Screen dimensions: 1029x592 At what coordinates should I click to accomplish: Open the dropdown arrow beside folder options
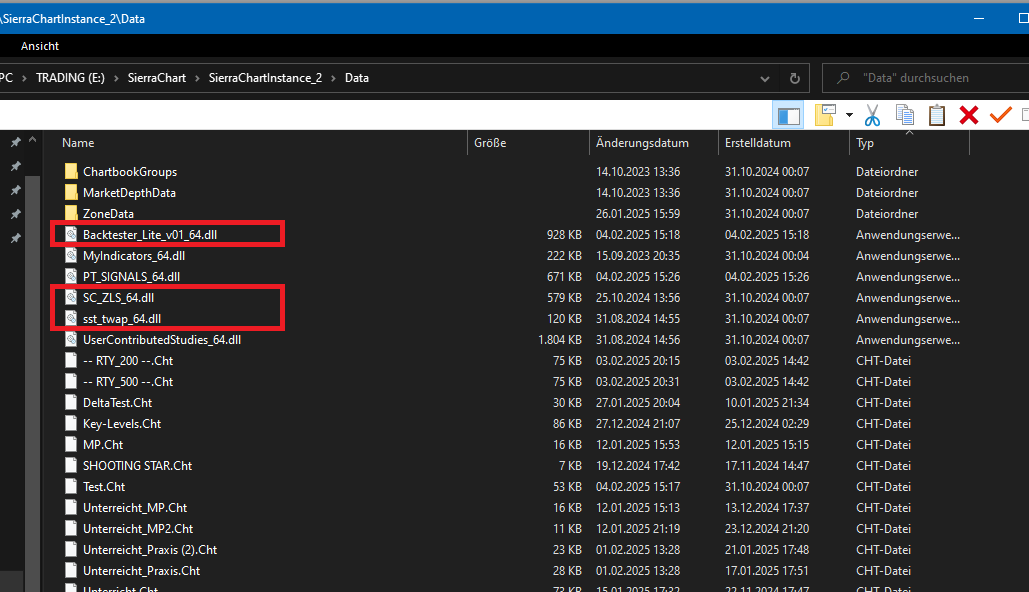click(849, 115)
